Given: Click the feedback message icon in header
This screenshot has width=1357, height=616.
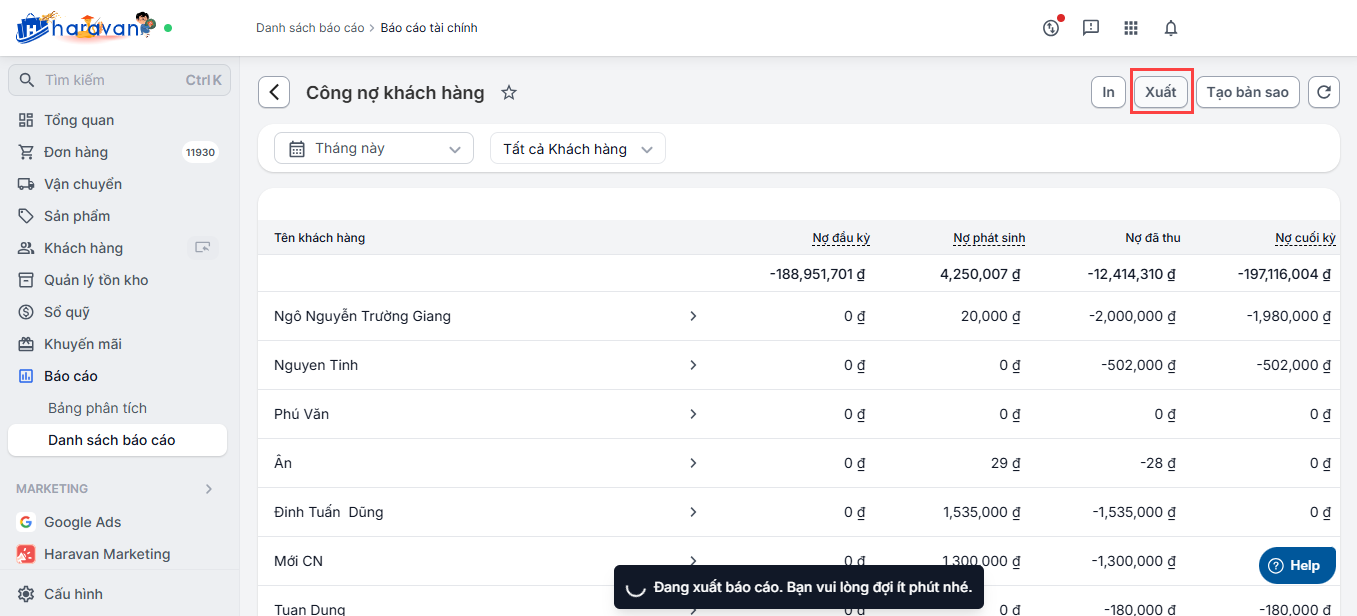Looking at the screenshot, I should point(1091,28).
